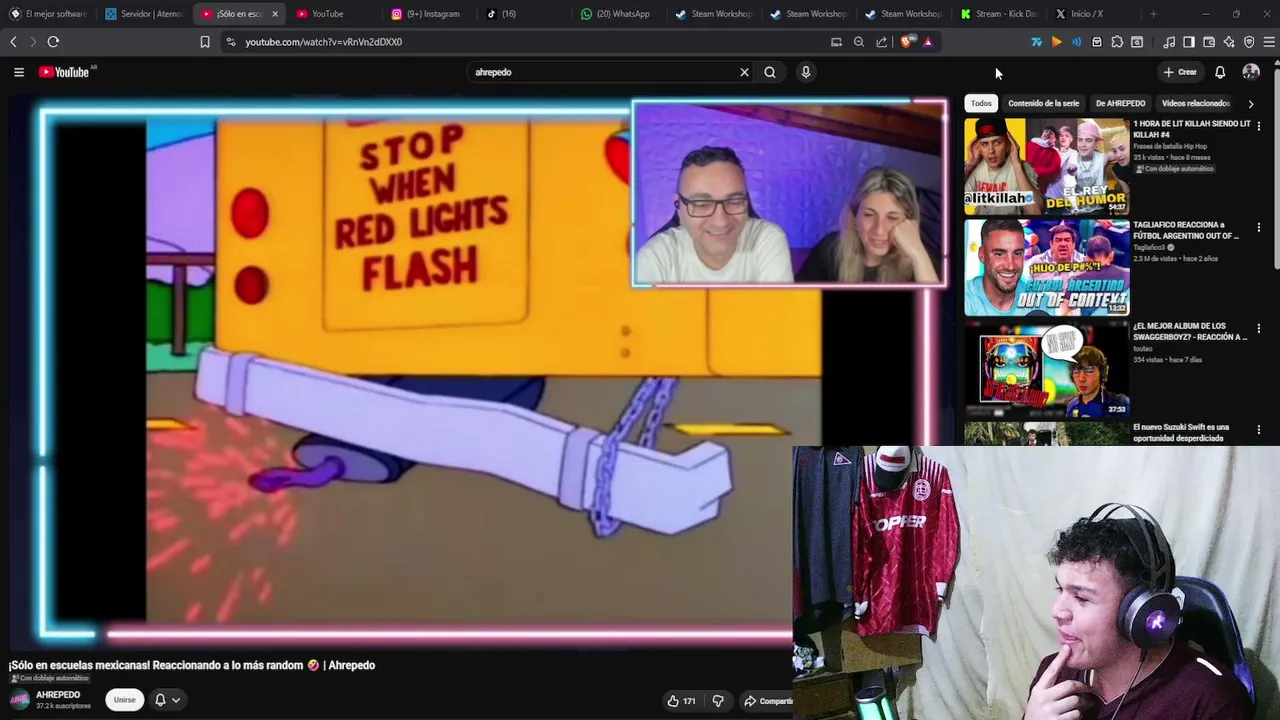Viewport: 1280px width, 720px height.
Task: Close the active YouTube video tab
Action: tap(275, 14)
